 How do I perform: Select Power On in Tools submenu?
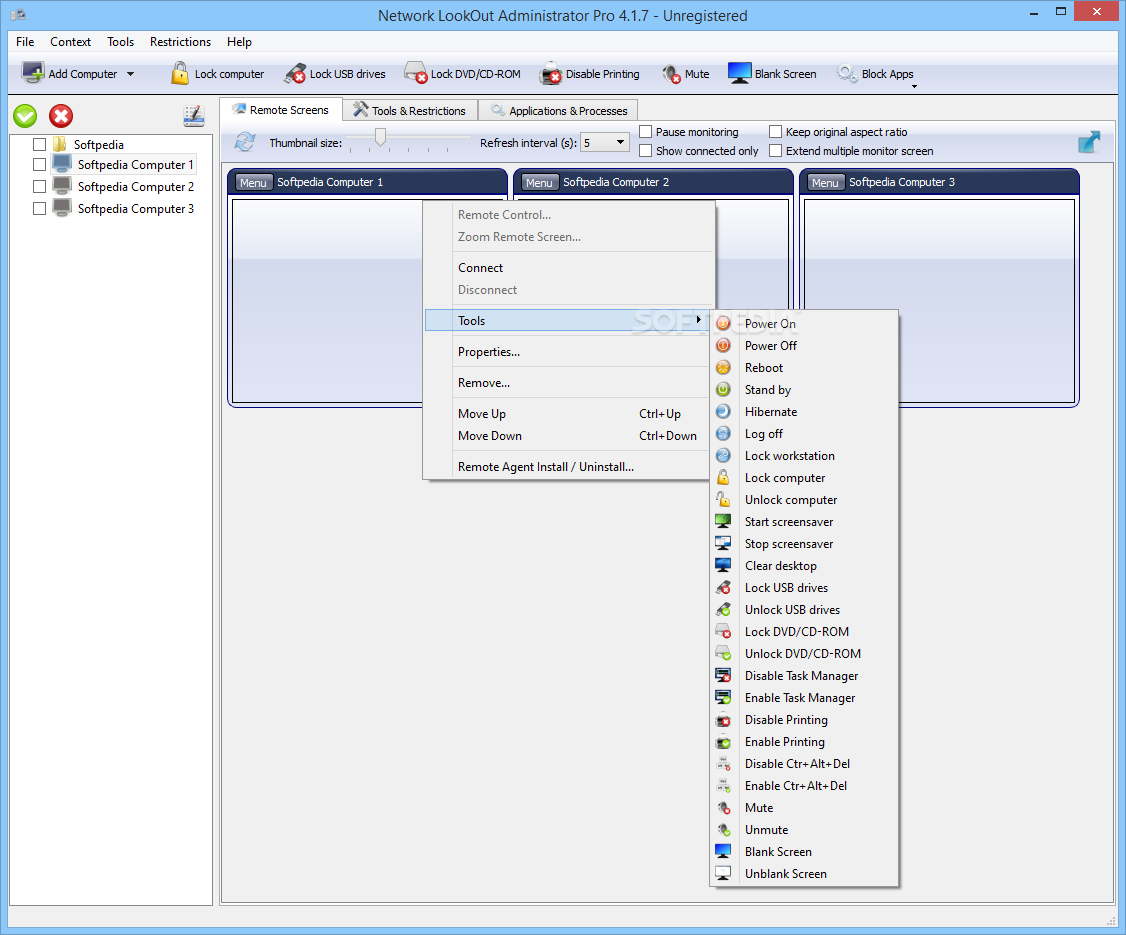coord(804,324)
